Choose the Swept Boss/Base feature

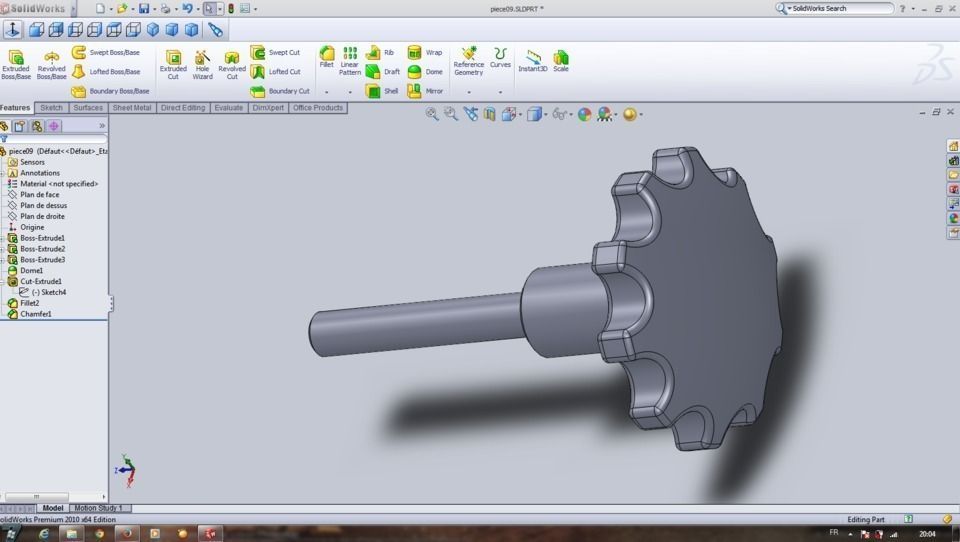pos(105,53)
